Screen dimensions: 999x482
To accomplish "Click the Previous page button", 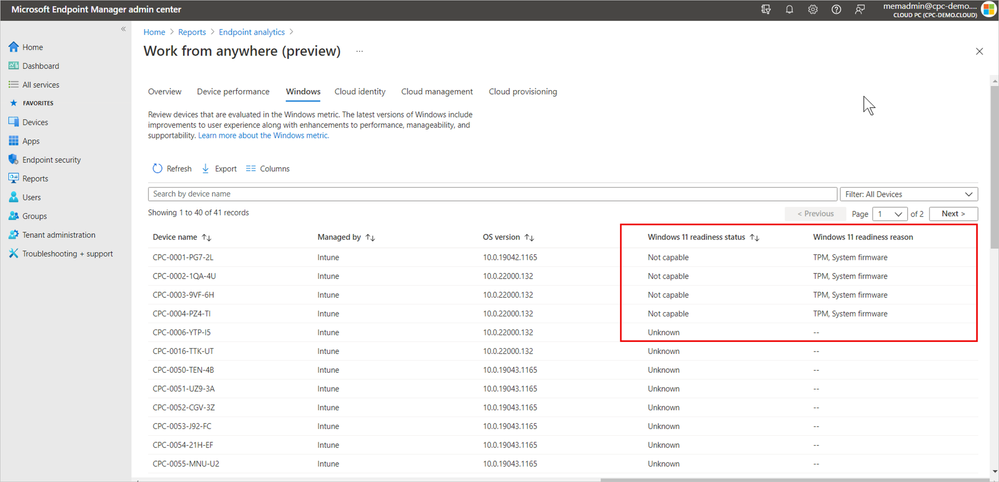I will (816, 214).
